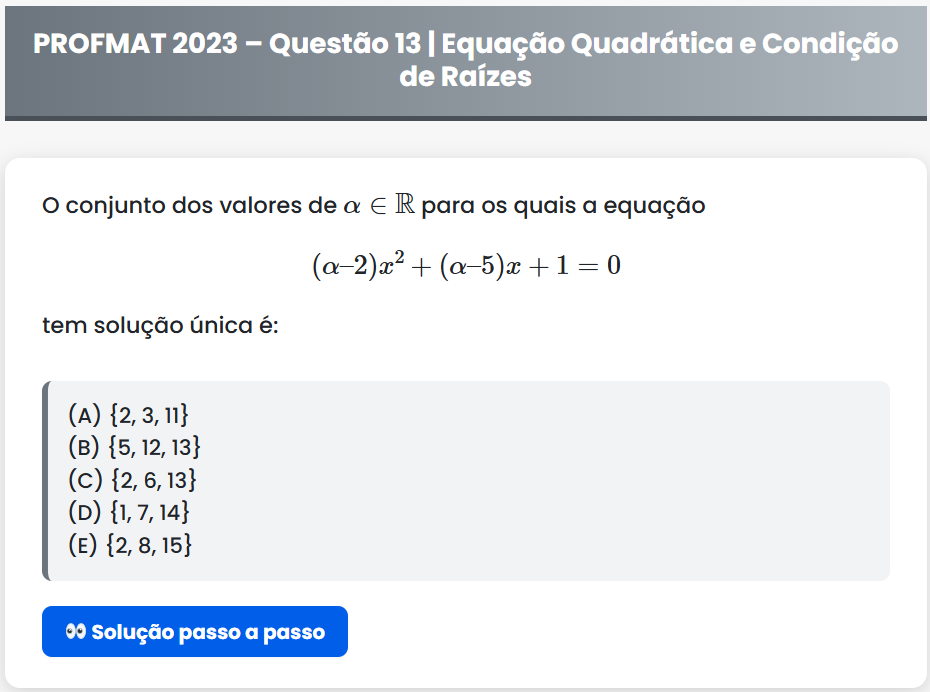Click the dark left border of the options box
This screenshot has width=930, height=692.
46,480
